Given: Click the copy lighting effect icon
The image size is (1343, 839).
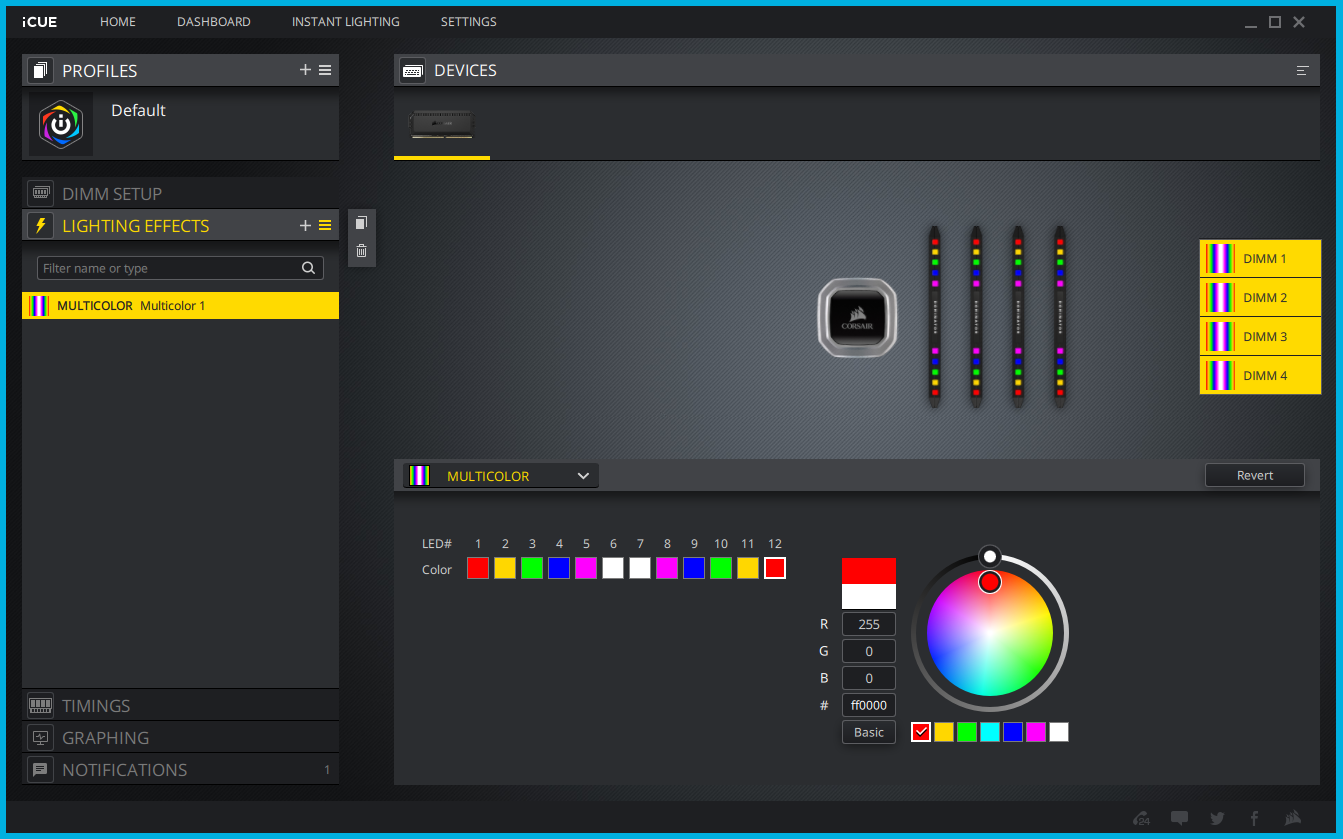Looking at the screenshot, I should pos(362,223).
